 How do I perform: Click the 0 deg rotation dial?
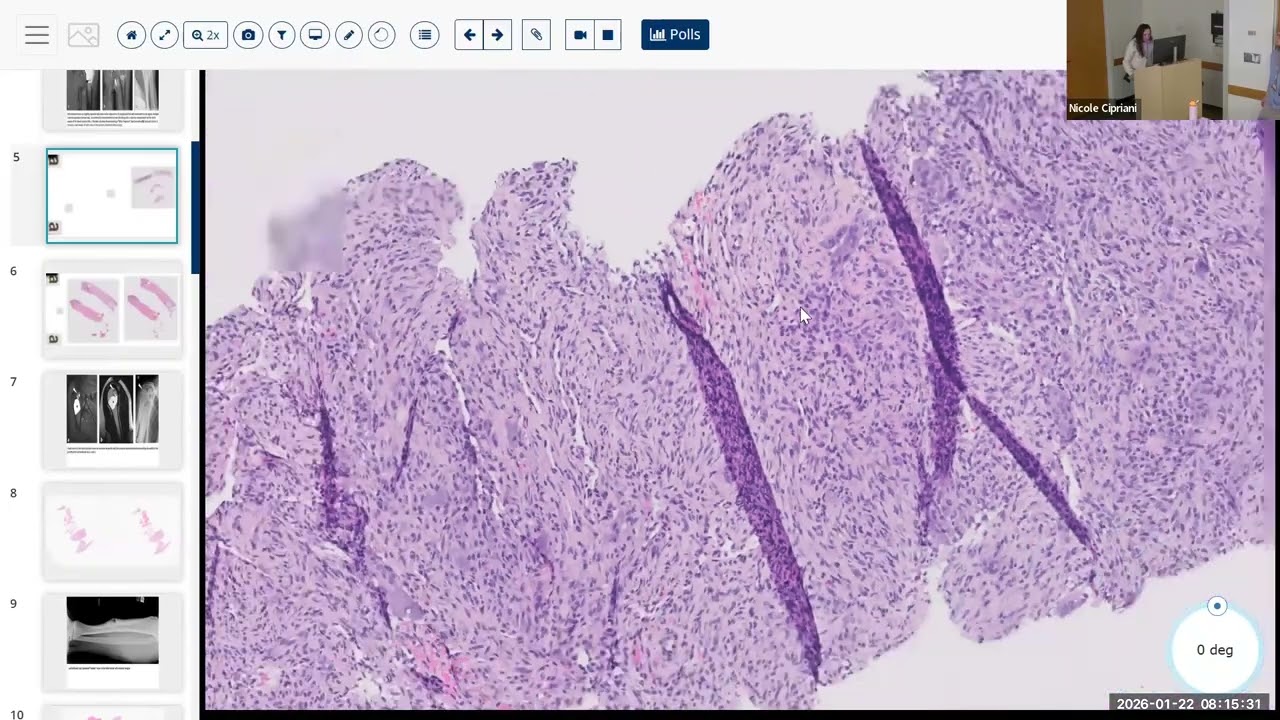(x=1215, y=649)
